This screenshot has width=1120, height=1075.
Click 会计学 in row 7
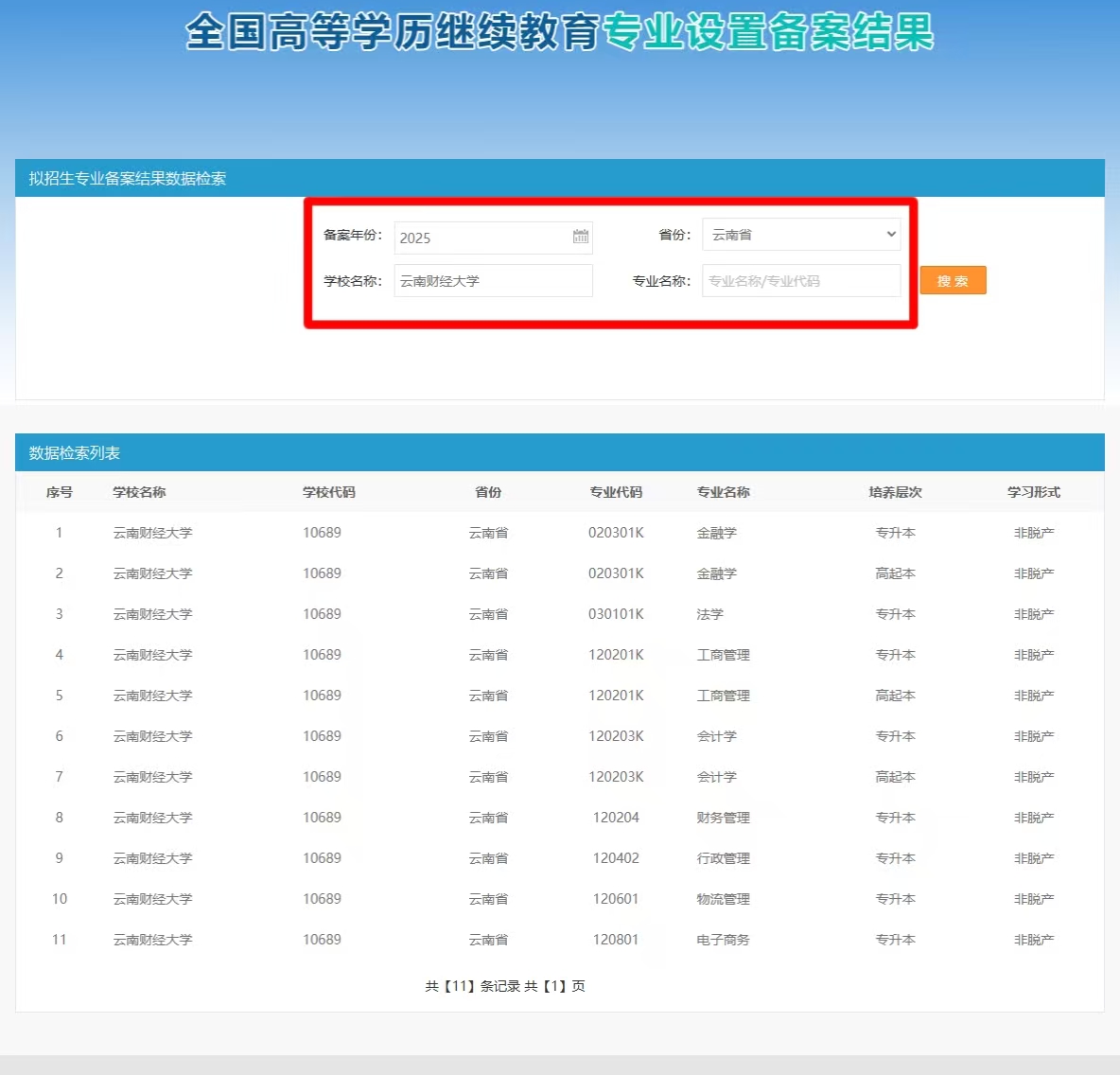pyautogui.click(x=716, y=778)
